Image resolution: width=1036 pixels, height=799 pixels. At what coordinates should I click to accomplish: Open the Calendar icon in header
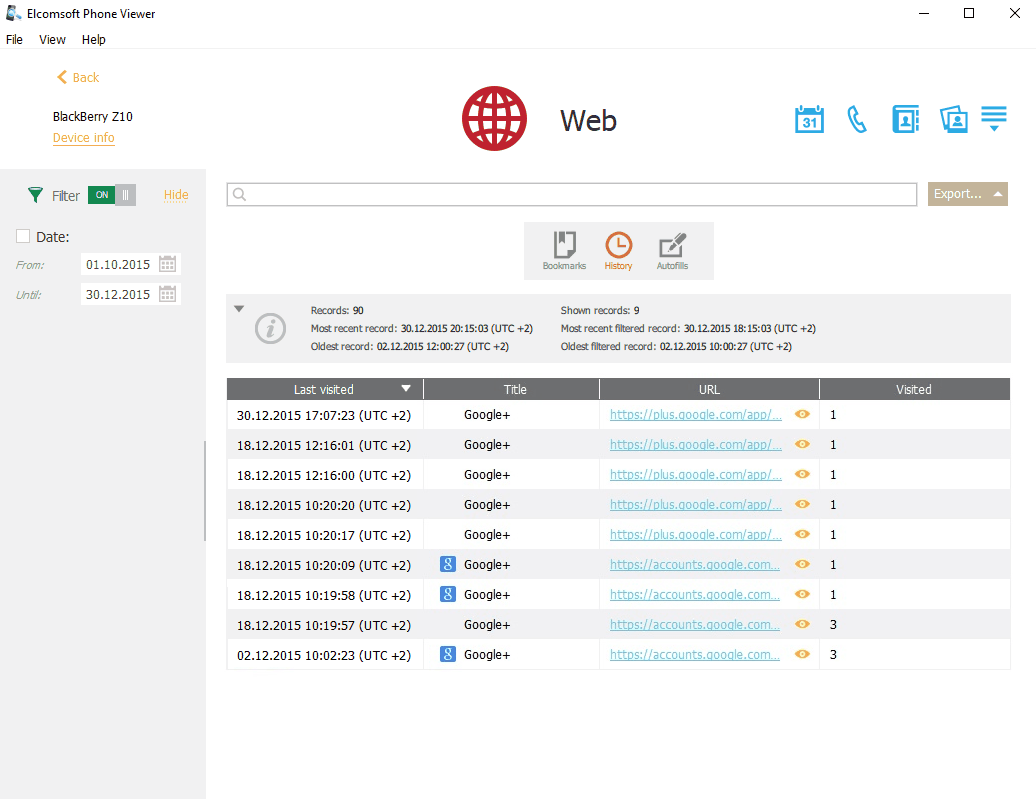point(809,119)
